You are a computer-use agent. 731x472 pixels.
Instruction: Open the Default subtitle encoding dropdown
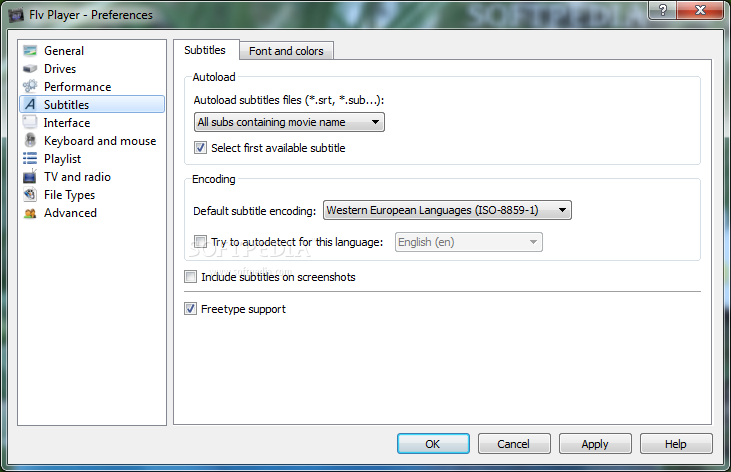[447, 210]
